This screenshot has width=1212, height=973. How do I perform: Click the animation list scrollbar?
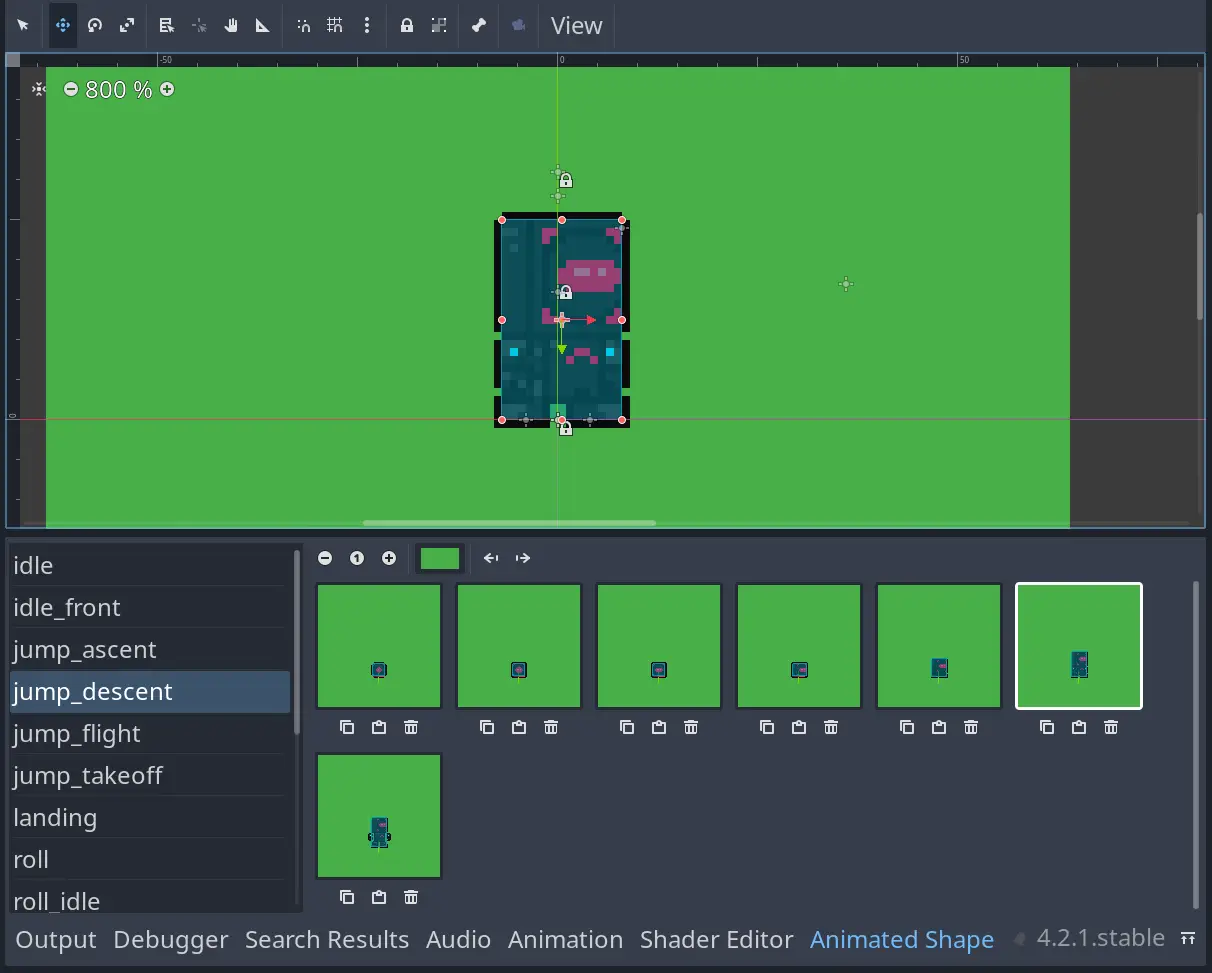297,641
